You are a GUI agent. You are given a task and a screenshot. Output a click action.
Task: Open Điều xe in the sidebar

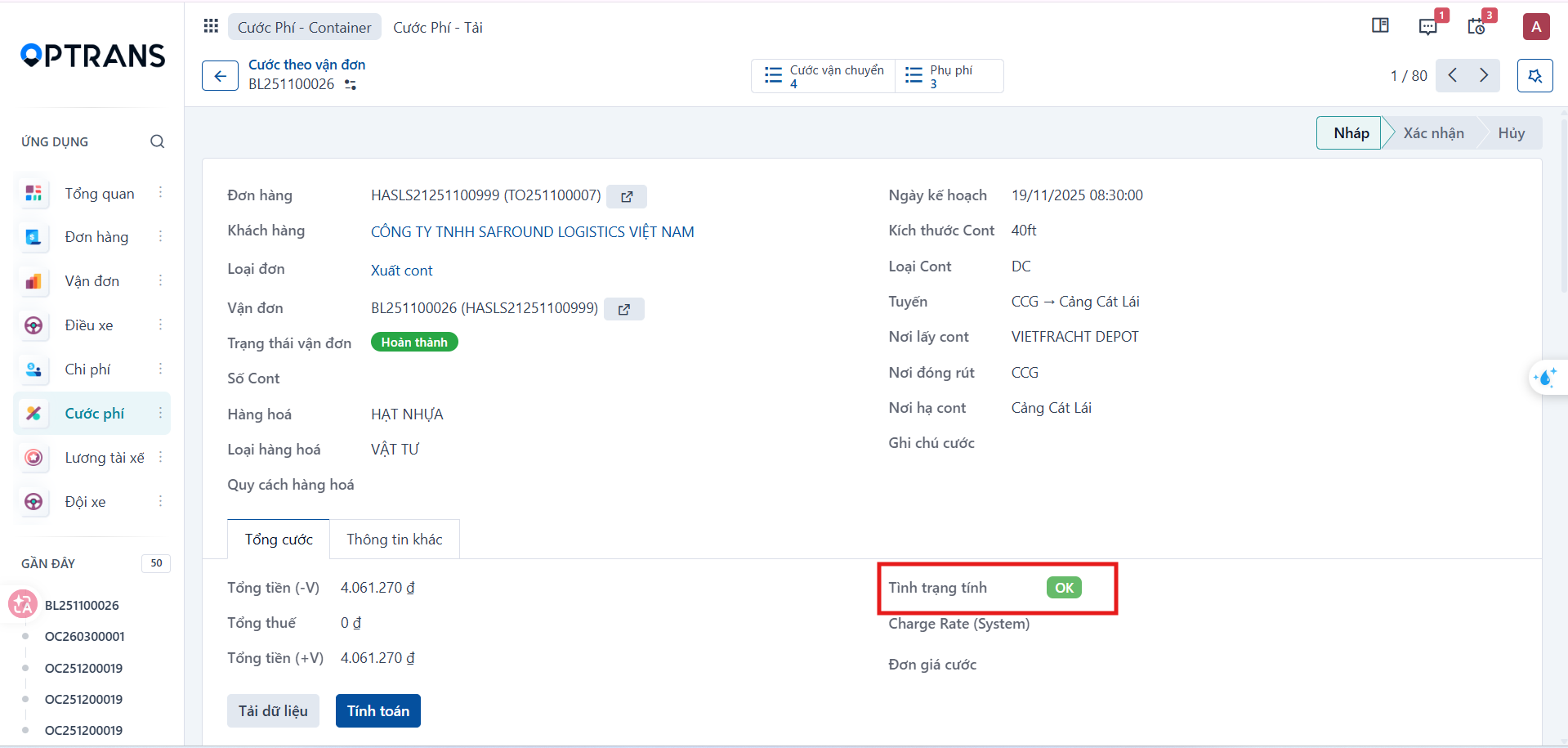pos(89,325)
